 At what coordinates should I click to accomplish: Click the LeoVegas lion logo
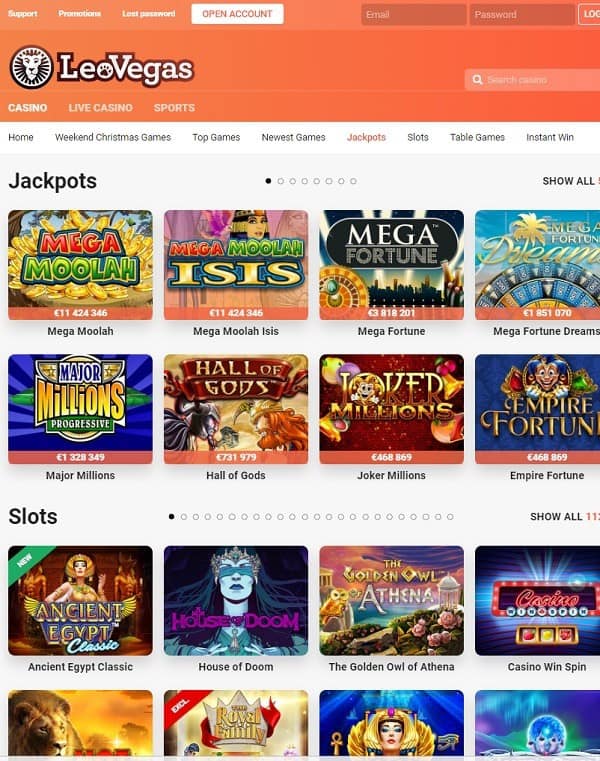tap(32, 67)
